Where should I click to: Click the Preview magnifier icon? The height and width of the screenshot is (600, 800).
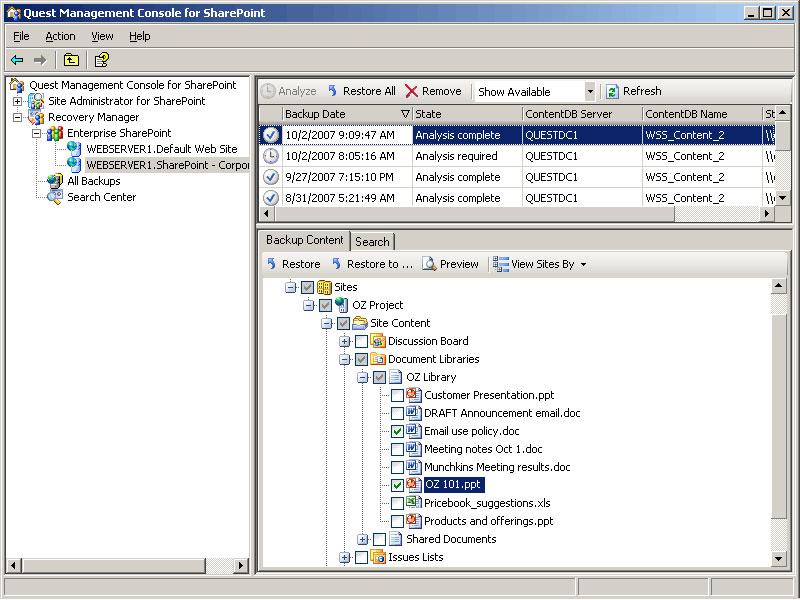click(x=429, y=264)
